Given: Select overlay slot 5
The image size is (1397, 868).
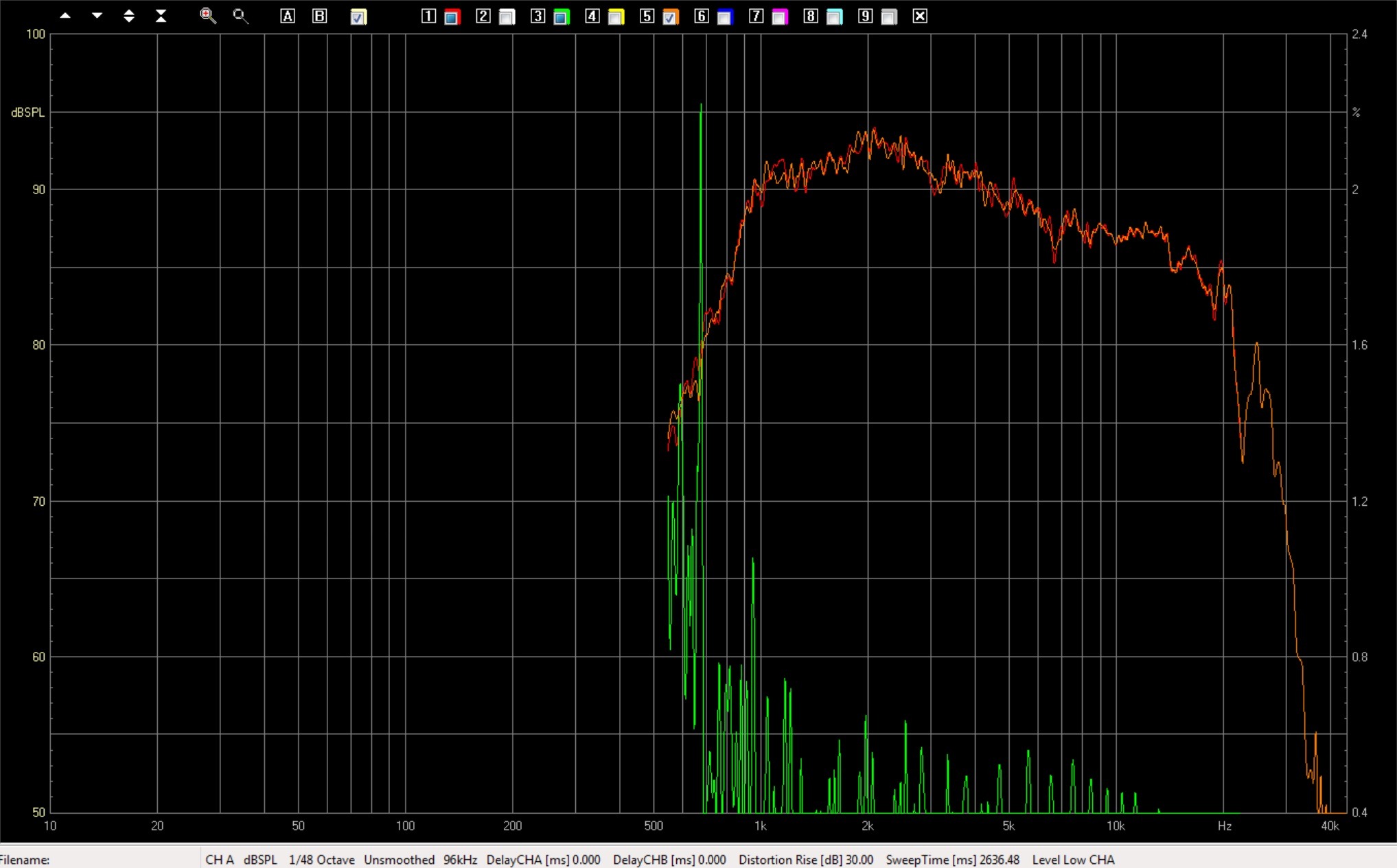Looking at the screenshot, I should [x=647, y=16].
